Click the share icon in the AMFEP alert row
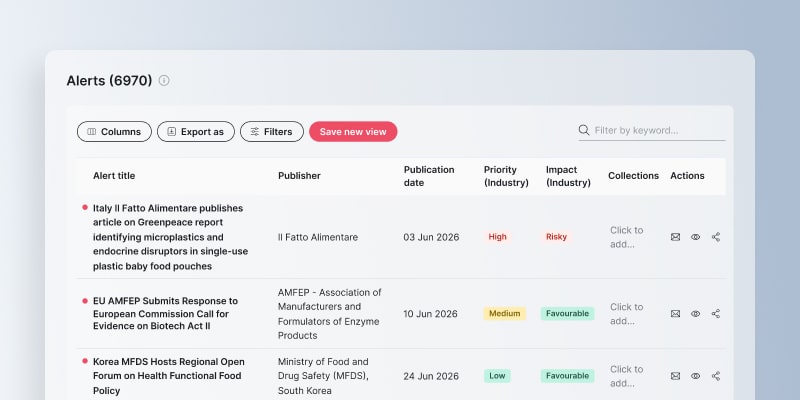This screenshot has height=400, width=800. pyautogui.click(x=716, y=314)
